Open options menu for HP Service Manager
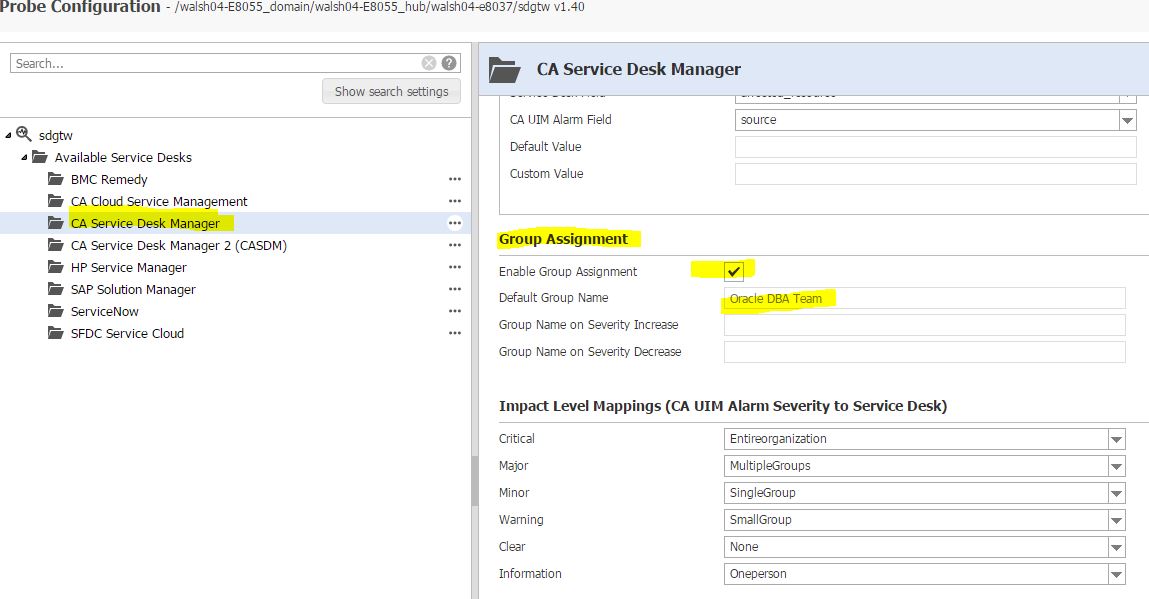 [x=455, y=267]
